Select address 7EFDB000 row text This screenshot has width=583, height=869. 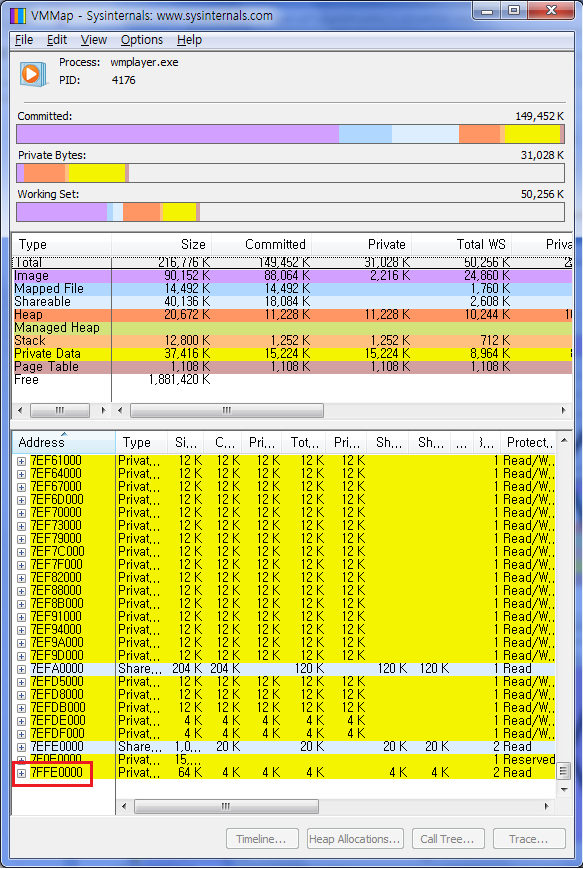[x=58, y=708]
